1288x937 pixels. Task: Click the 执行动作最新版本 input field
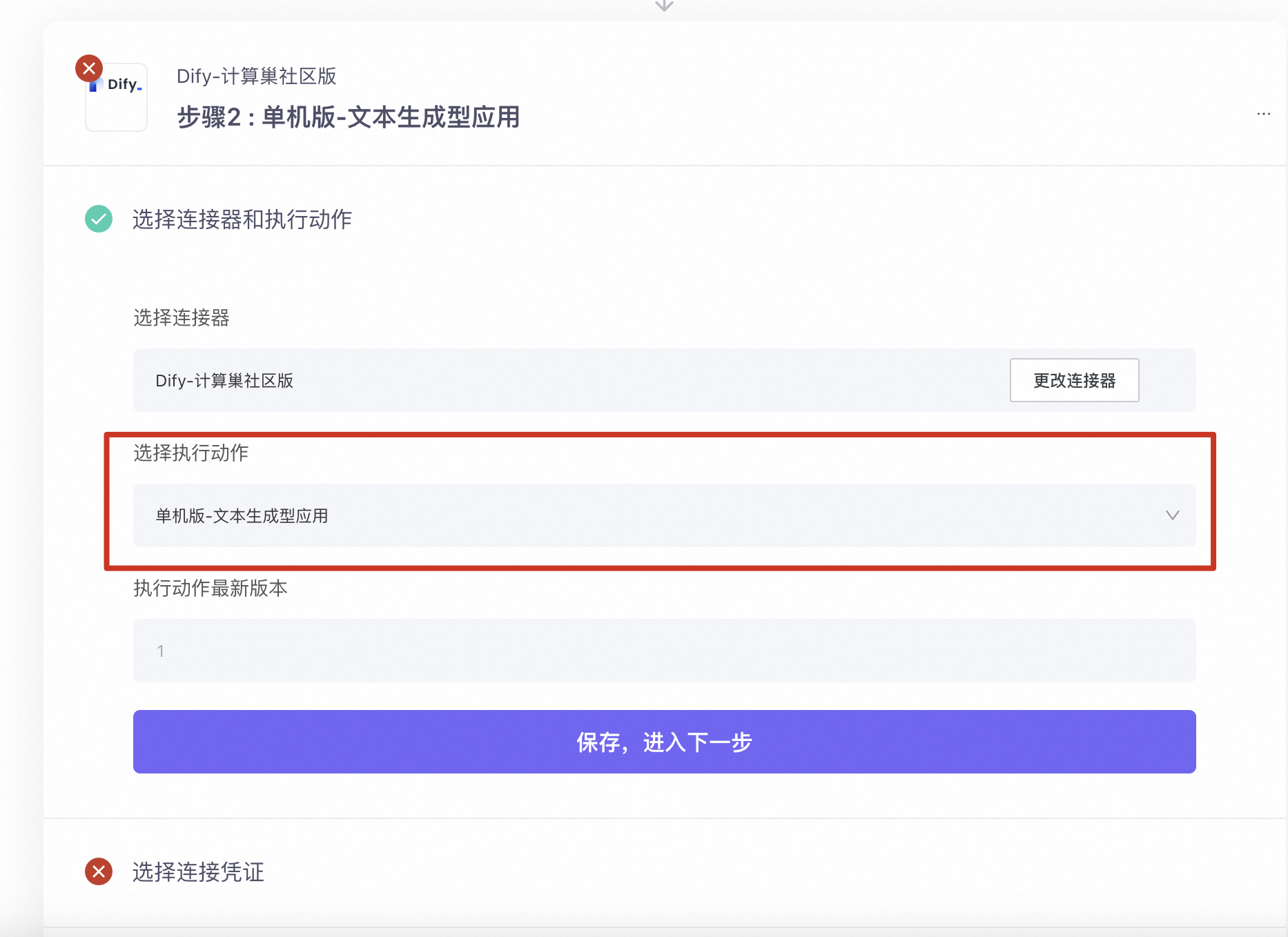pos(663,650)
